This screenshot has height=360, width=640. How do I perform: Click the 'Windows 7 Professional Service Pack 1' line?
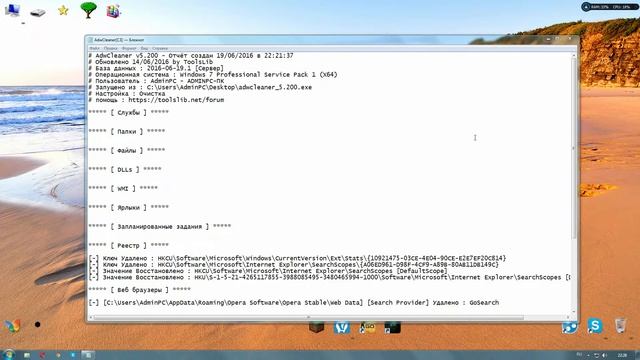click(x=213, y=75)
